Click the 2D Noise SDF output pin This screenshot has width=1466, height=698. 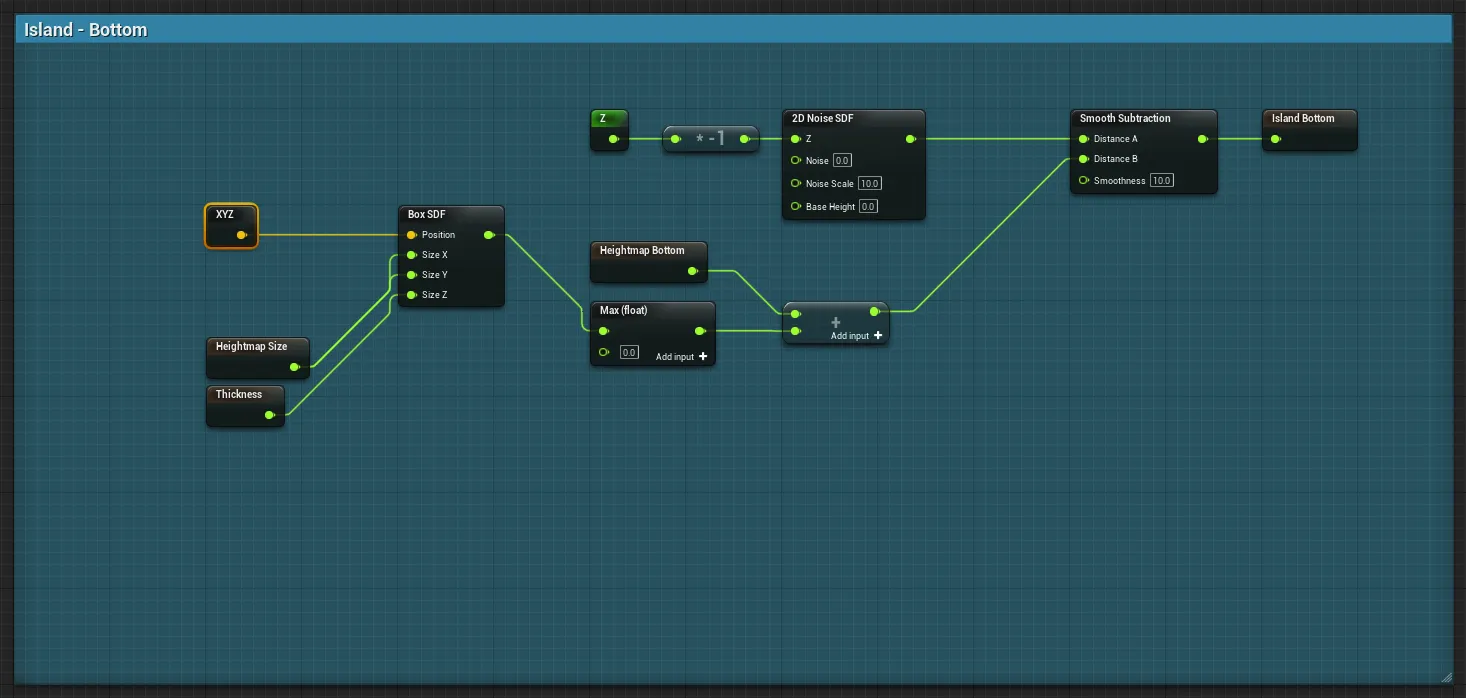click(910, 139)
